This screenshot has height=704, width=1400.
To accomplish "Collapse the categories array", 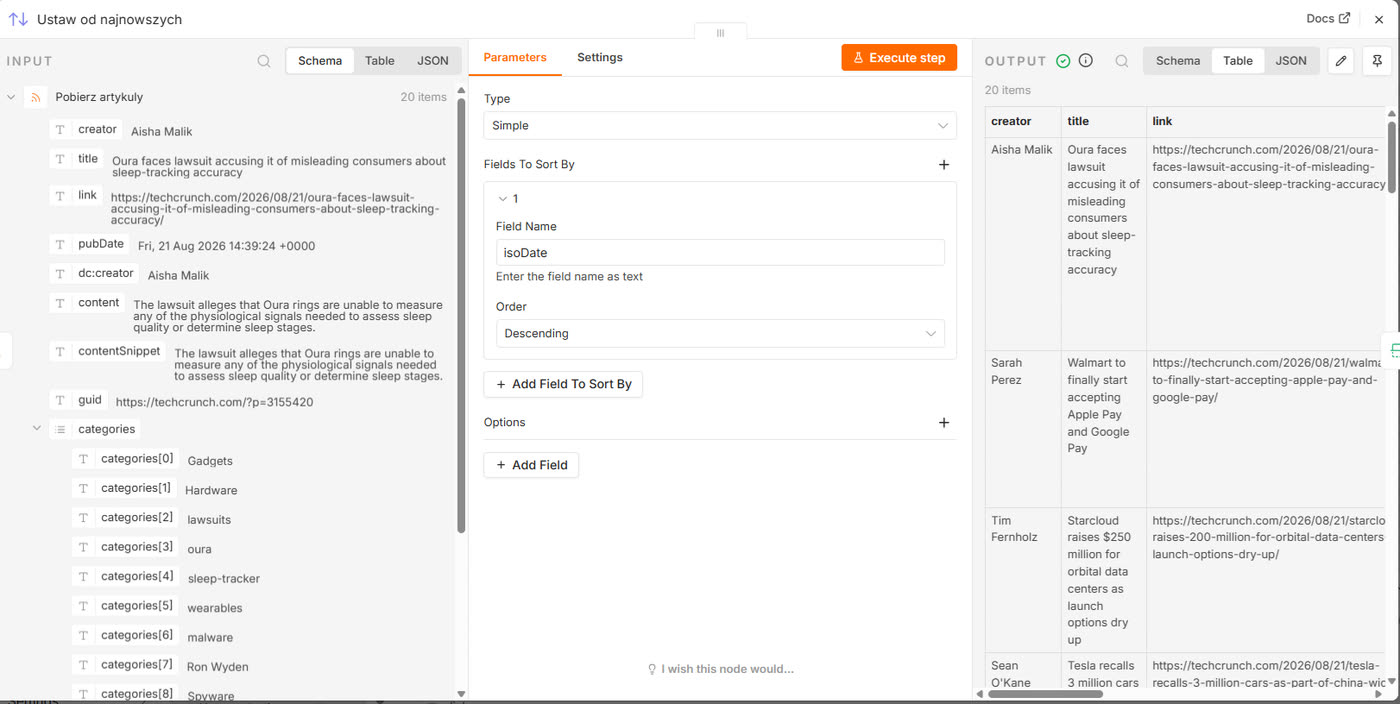I will (x=36, y=428).
